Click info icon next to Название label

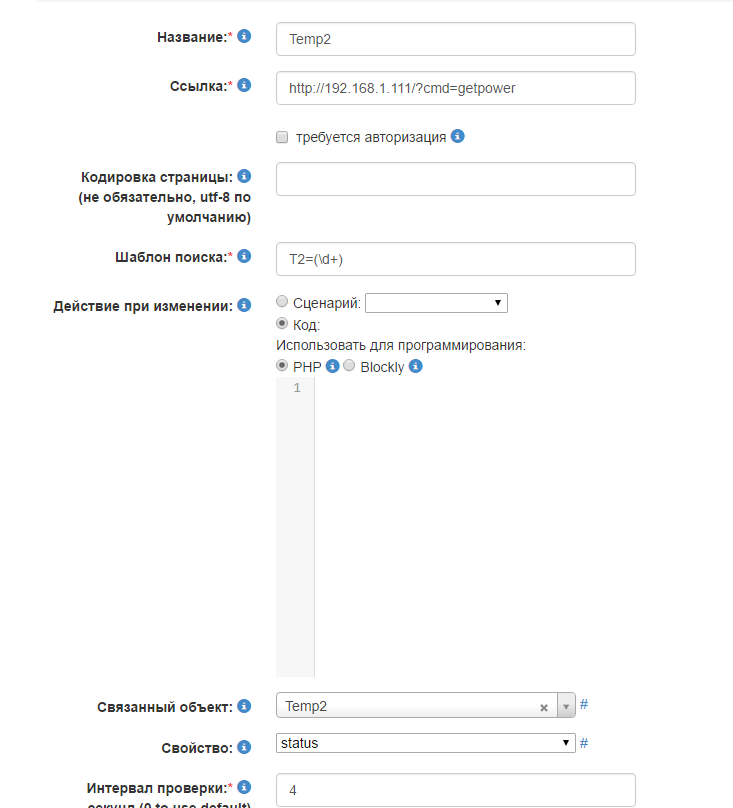244,36
